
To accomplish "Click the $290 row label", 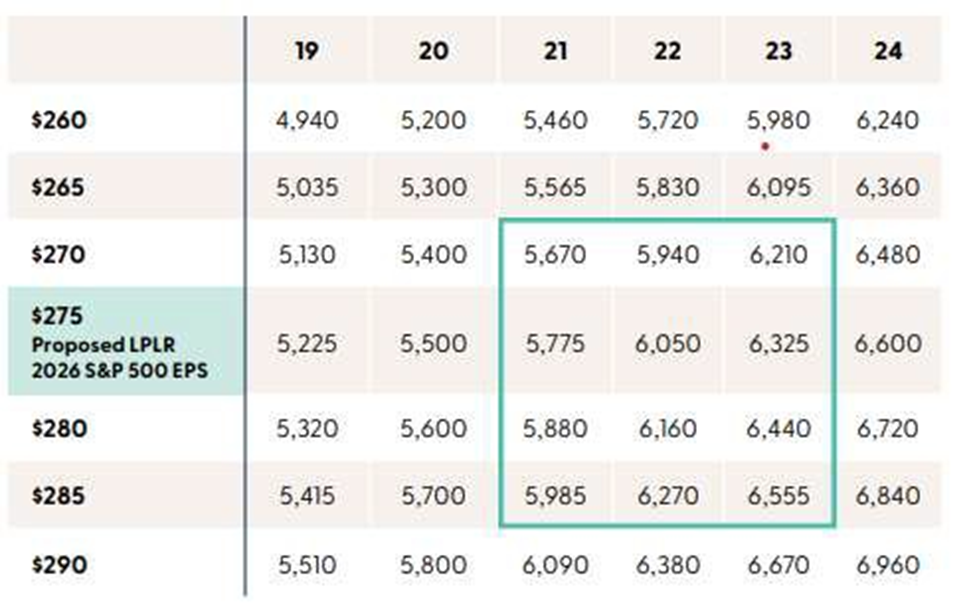I will point(59,565).
